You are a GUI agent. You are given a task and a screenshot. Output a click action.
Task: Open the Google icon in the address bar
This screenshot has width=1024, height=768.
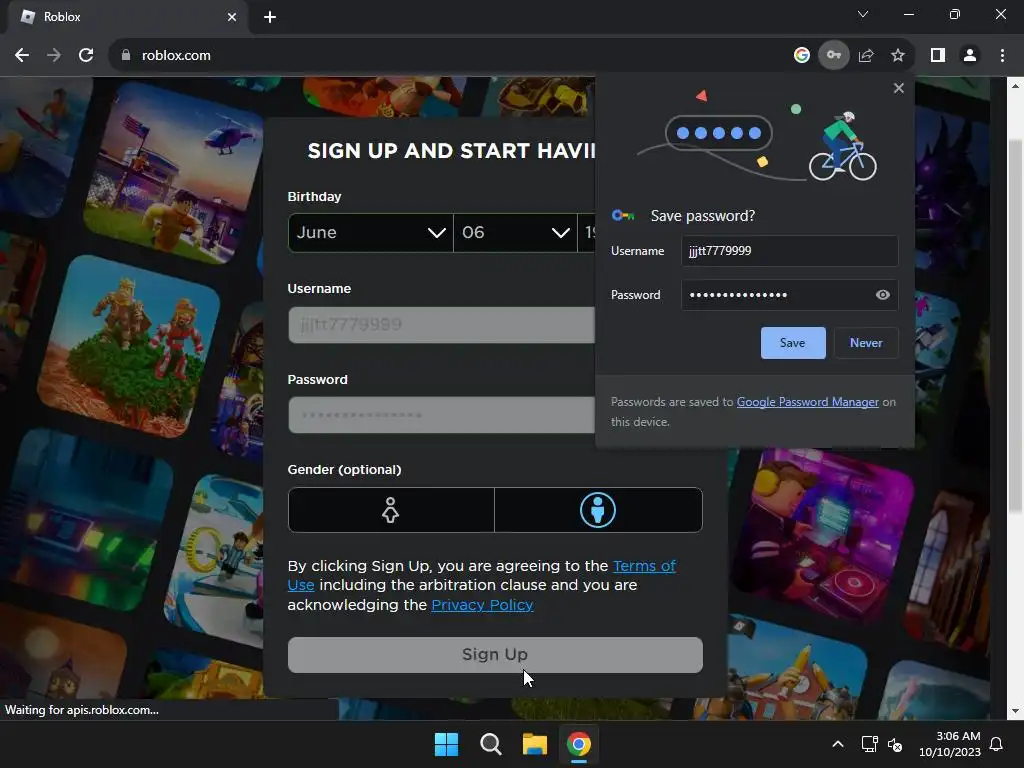coord(801,56)
